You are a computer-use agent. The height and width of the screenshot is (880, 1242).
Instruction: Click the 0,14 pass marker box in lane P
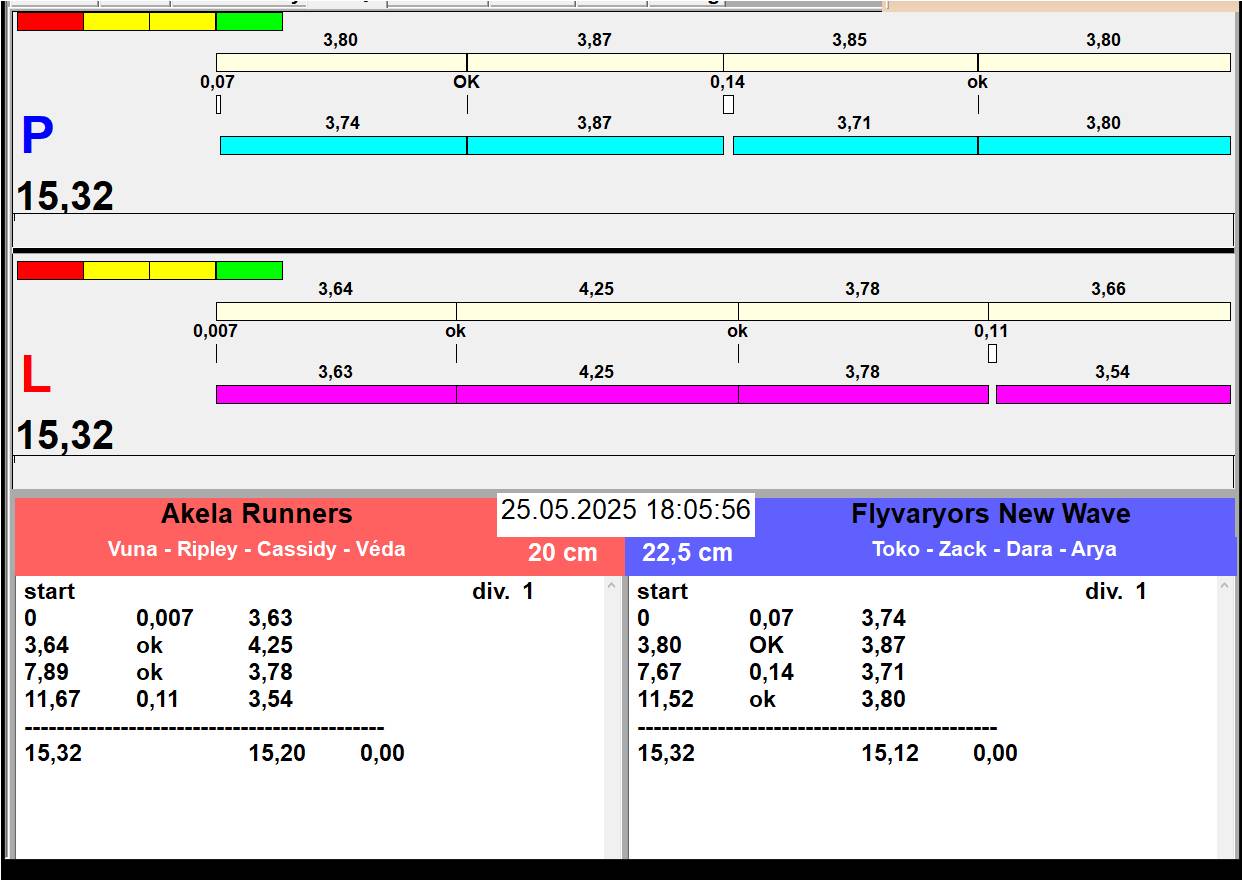tap(728, 104)
